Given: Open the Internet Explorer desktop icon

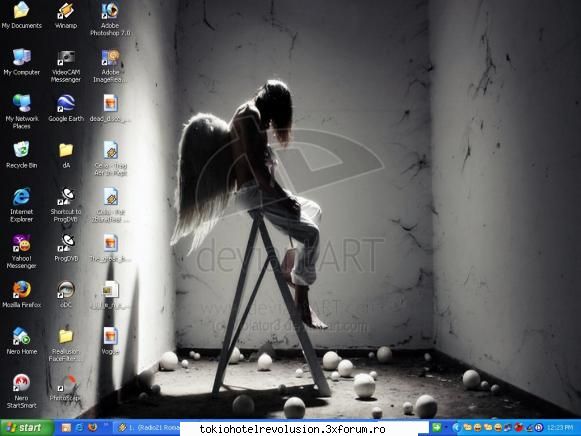Looking at the screenshot, I should [x=21, y=205].
